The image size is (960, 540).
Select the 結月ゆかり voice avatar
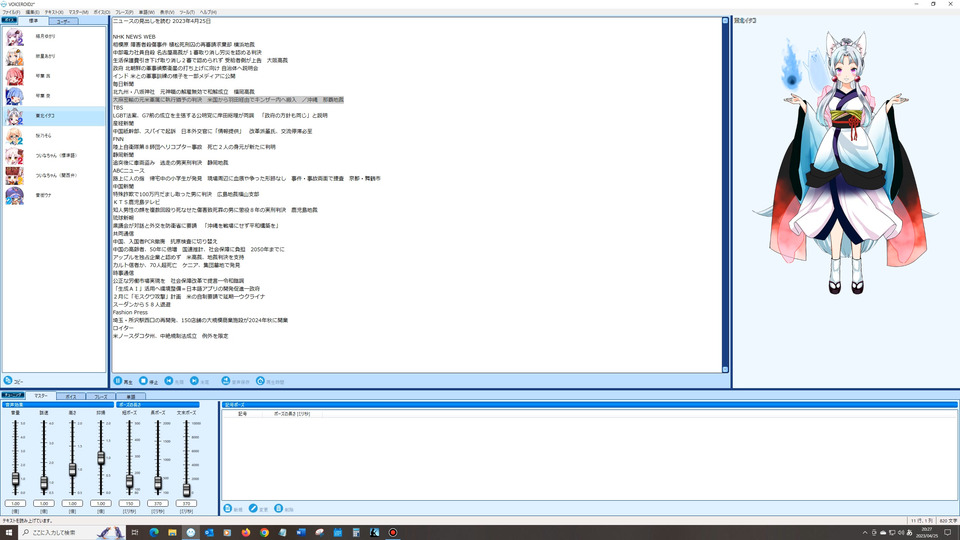point(14,37)
